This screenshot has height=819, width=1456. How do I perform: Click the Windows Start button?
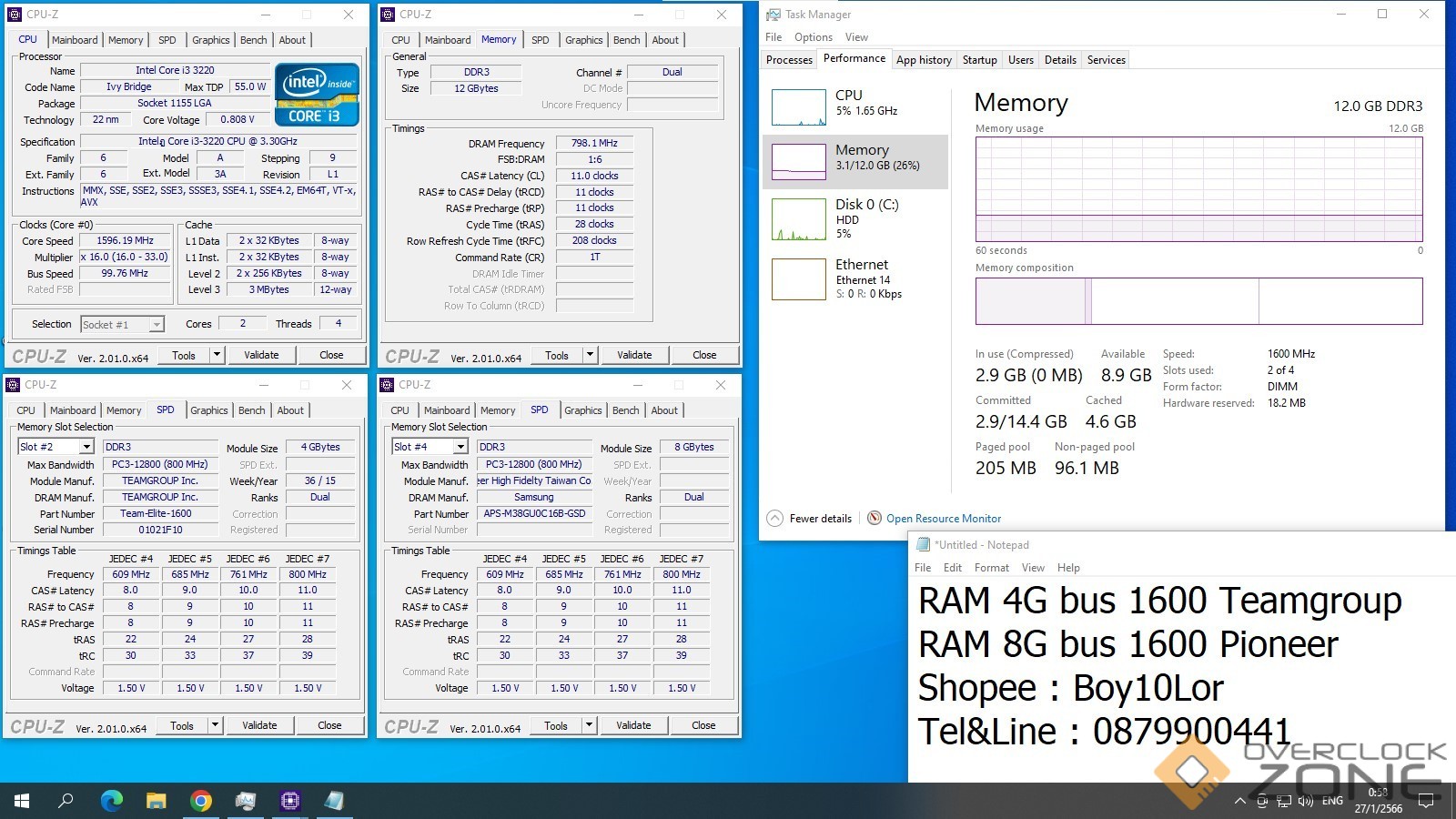22,801
